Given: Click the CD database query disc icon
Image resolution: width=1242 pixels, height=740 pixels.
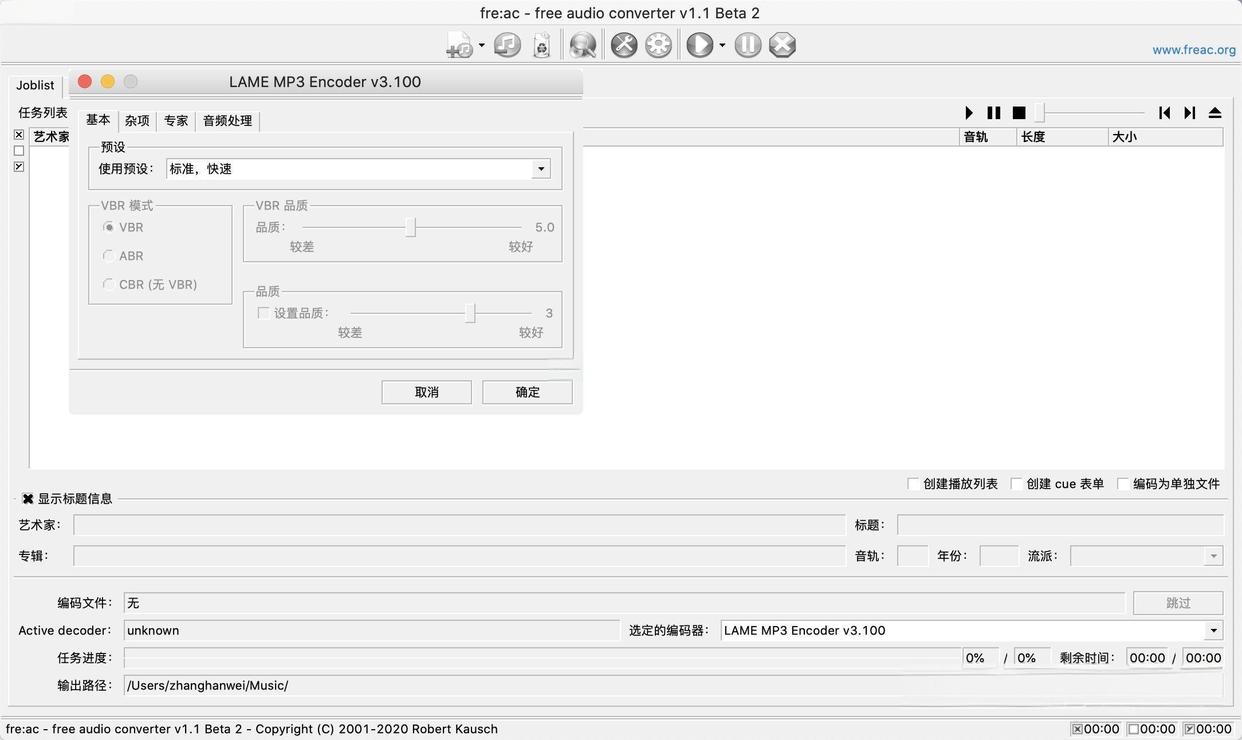Looking at the screenshot, I should tap(583, 45).
